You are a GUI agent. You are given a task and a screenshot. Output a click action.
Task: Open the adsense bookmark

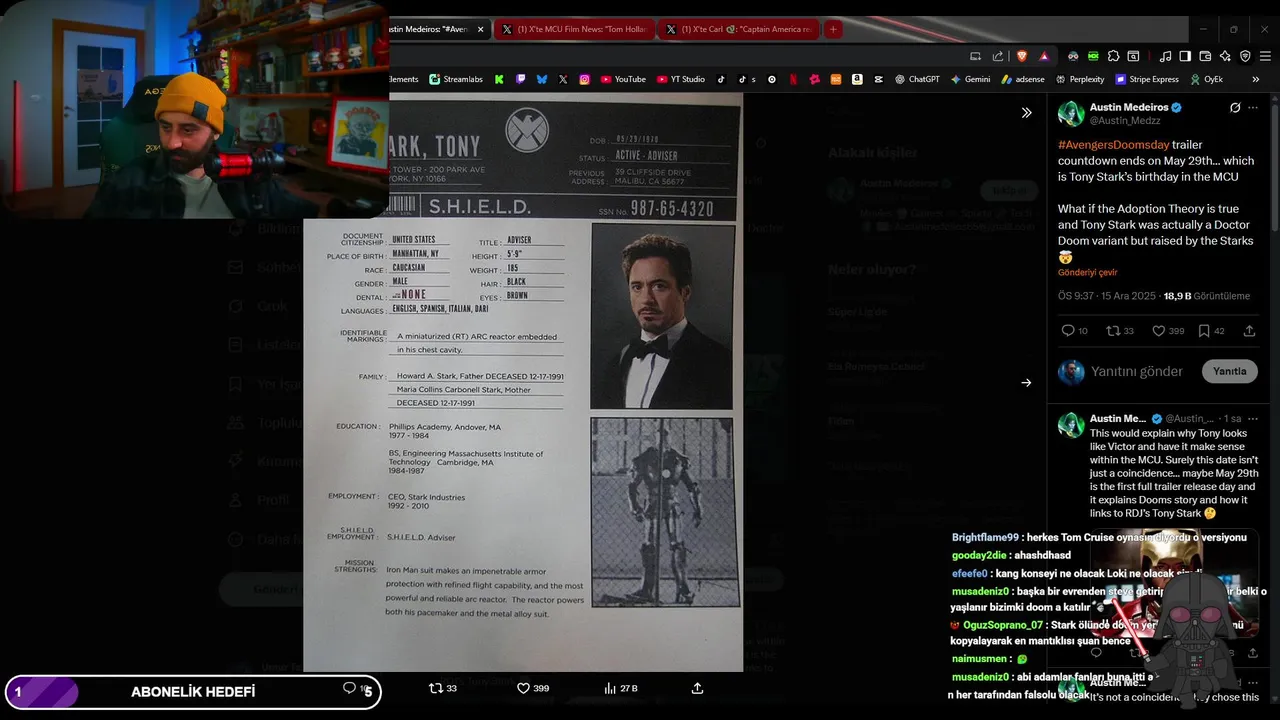point(1023,79)
